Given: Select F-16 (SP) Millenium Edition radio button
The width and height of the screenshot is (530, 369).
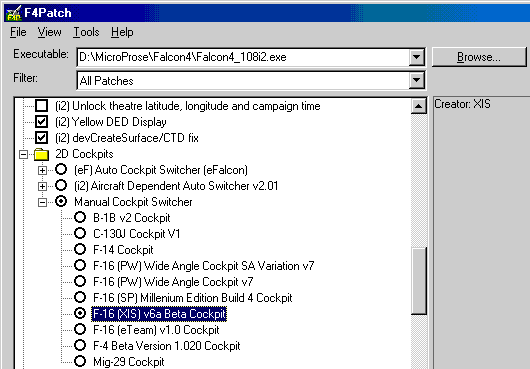Looking at the screenshot, I should point(80,297).
